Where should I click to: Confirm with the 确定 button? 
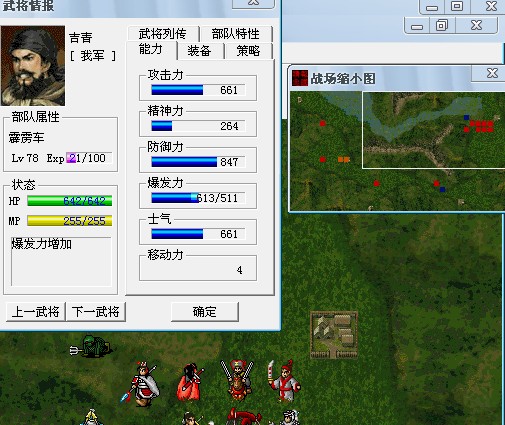pyautogui.click(x=205, y=312)
